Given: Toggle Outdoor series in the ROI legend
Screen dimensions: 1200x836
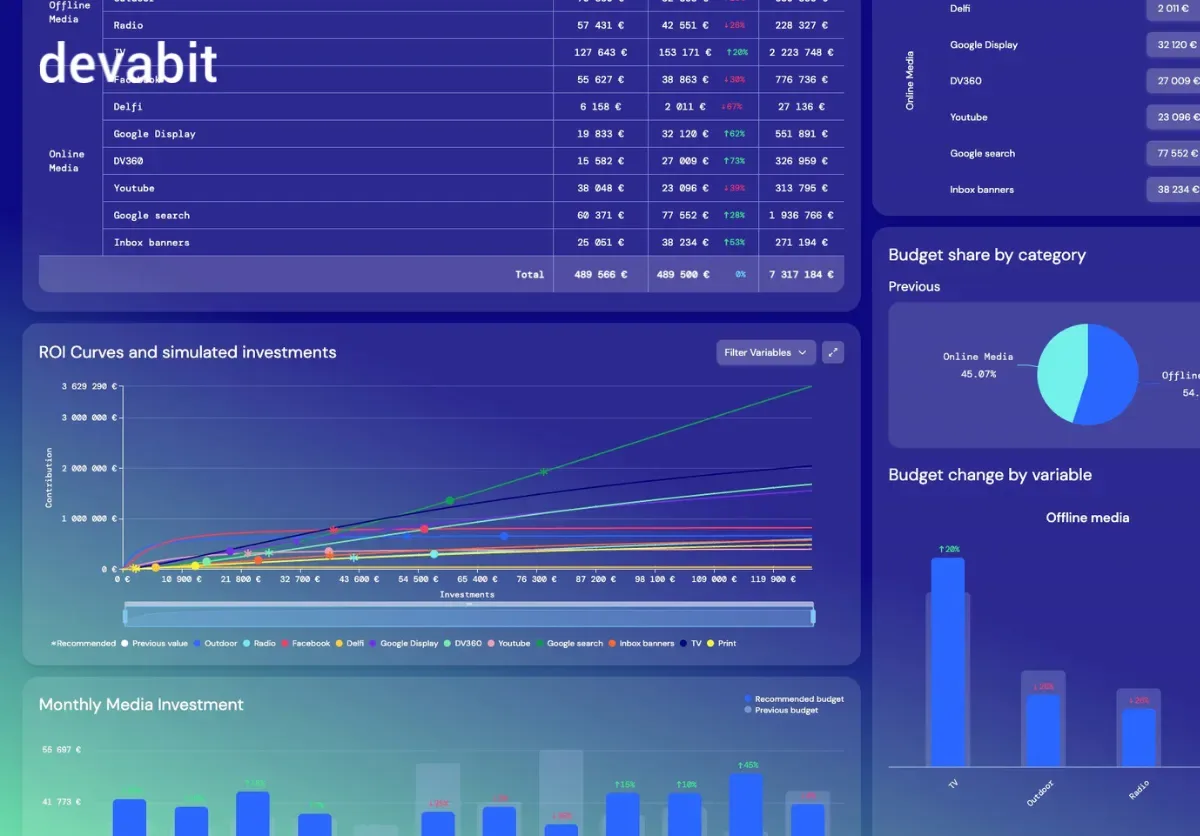Looking at the screenshot, I should pos(216,643).
